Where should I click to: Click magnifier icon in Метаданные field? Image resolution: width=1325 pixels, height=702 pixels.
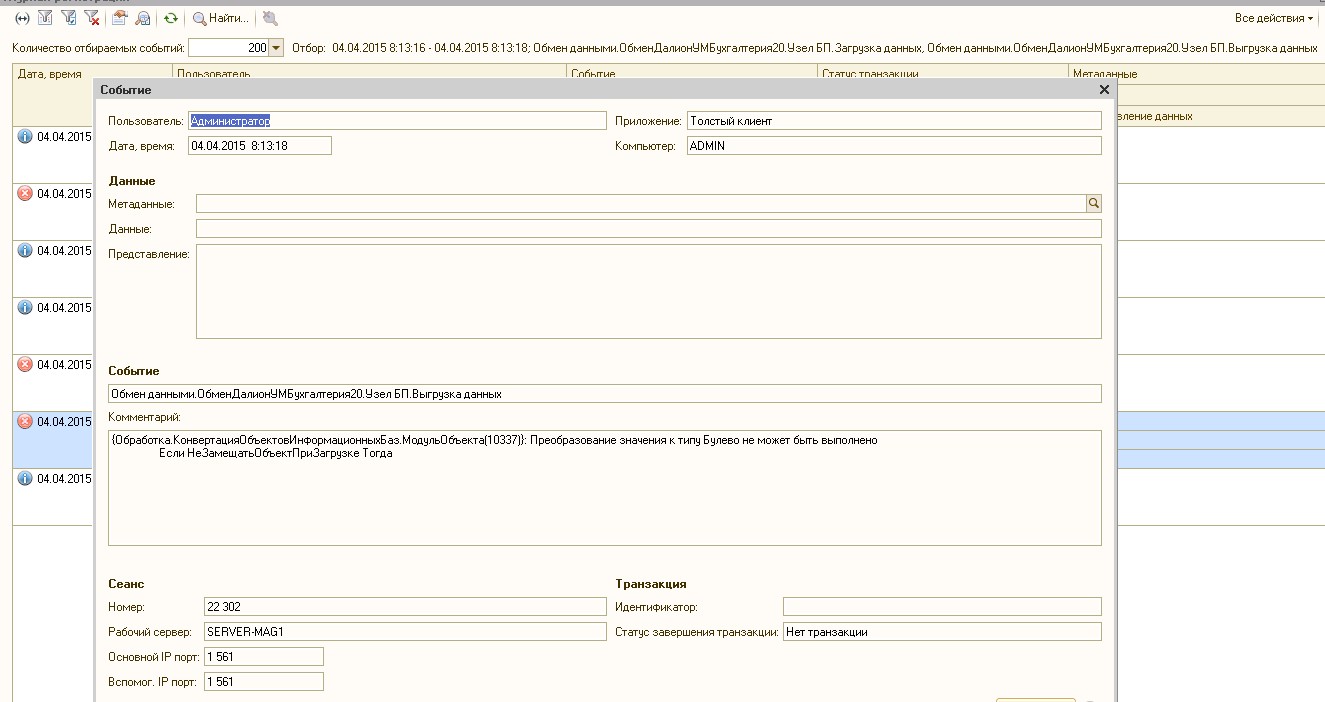click(x=1093, y=204)
